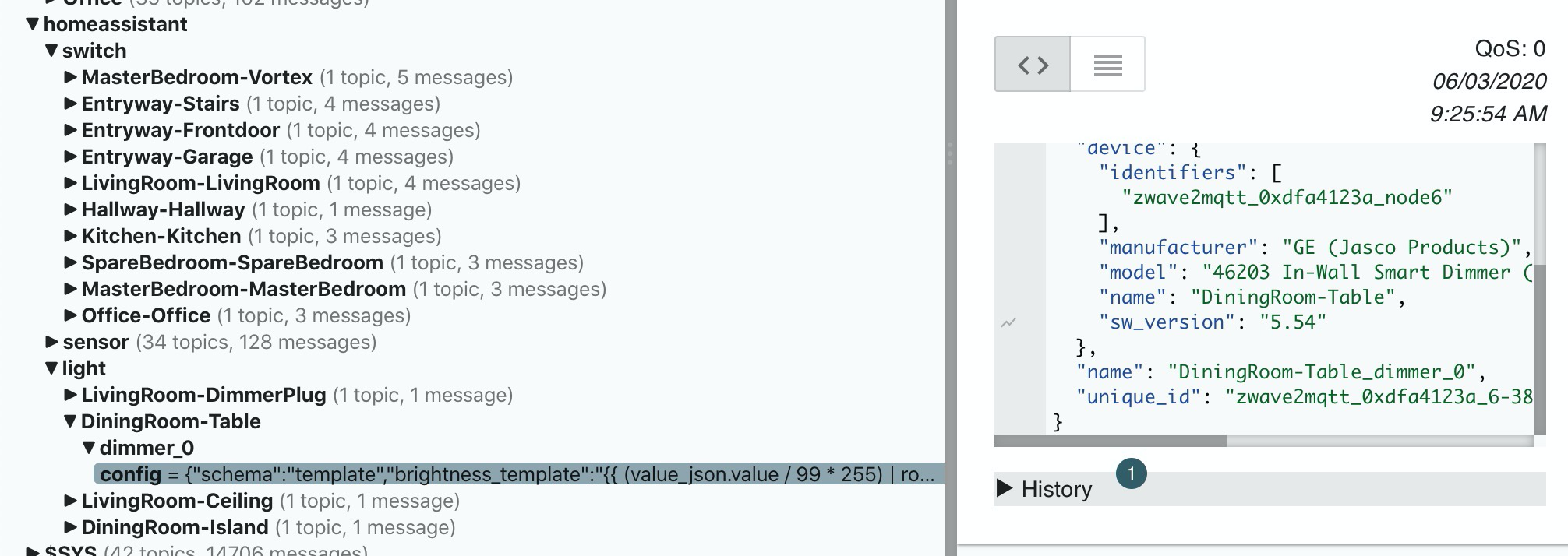
Task: Select the config topic row
Action: point(518,474)
